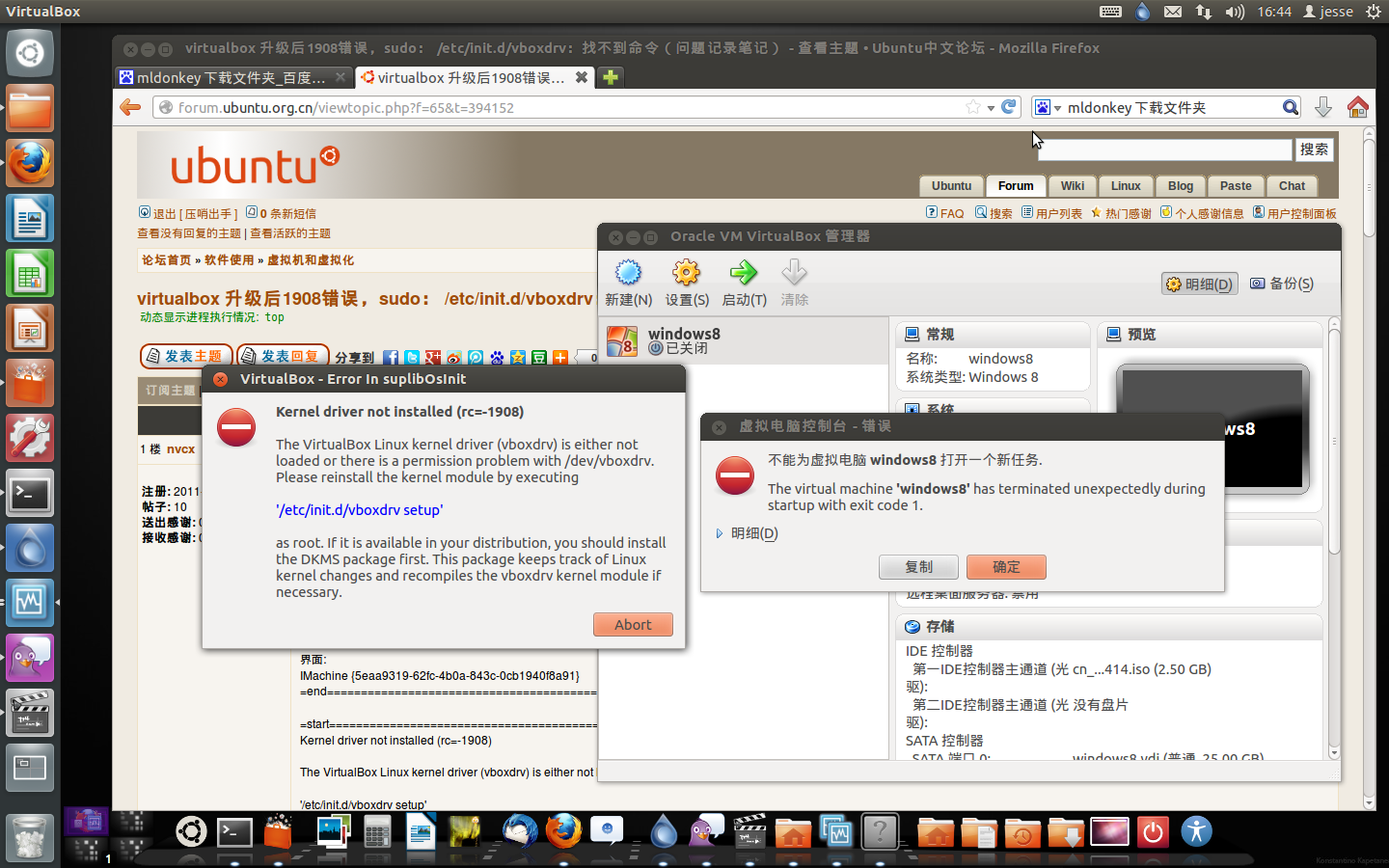Open the Paste tab on the forum navigation

tap(1236, 186)
